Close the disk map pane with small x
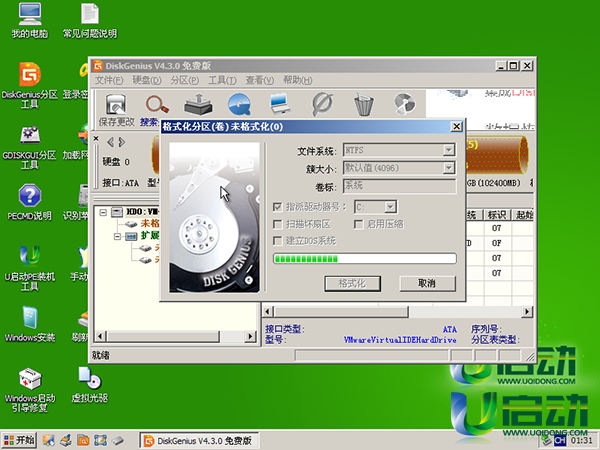 96,138
